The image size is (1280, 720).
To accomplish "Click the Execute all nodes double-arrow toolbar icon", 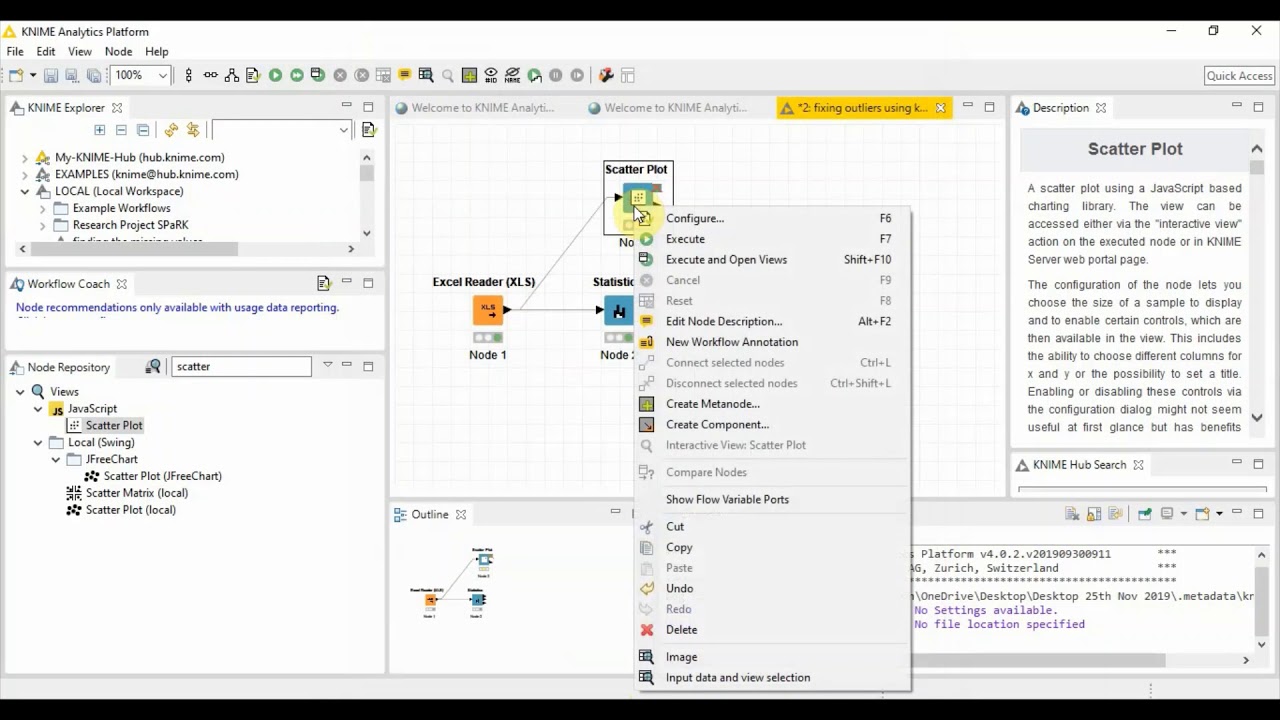I will coord(297,75).
